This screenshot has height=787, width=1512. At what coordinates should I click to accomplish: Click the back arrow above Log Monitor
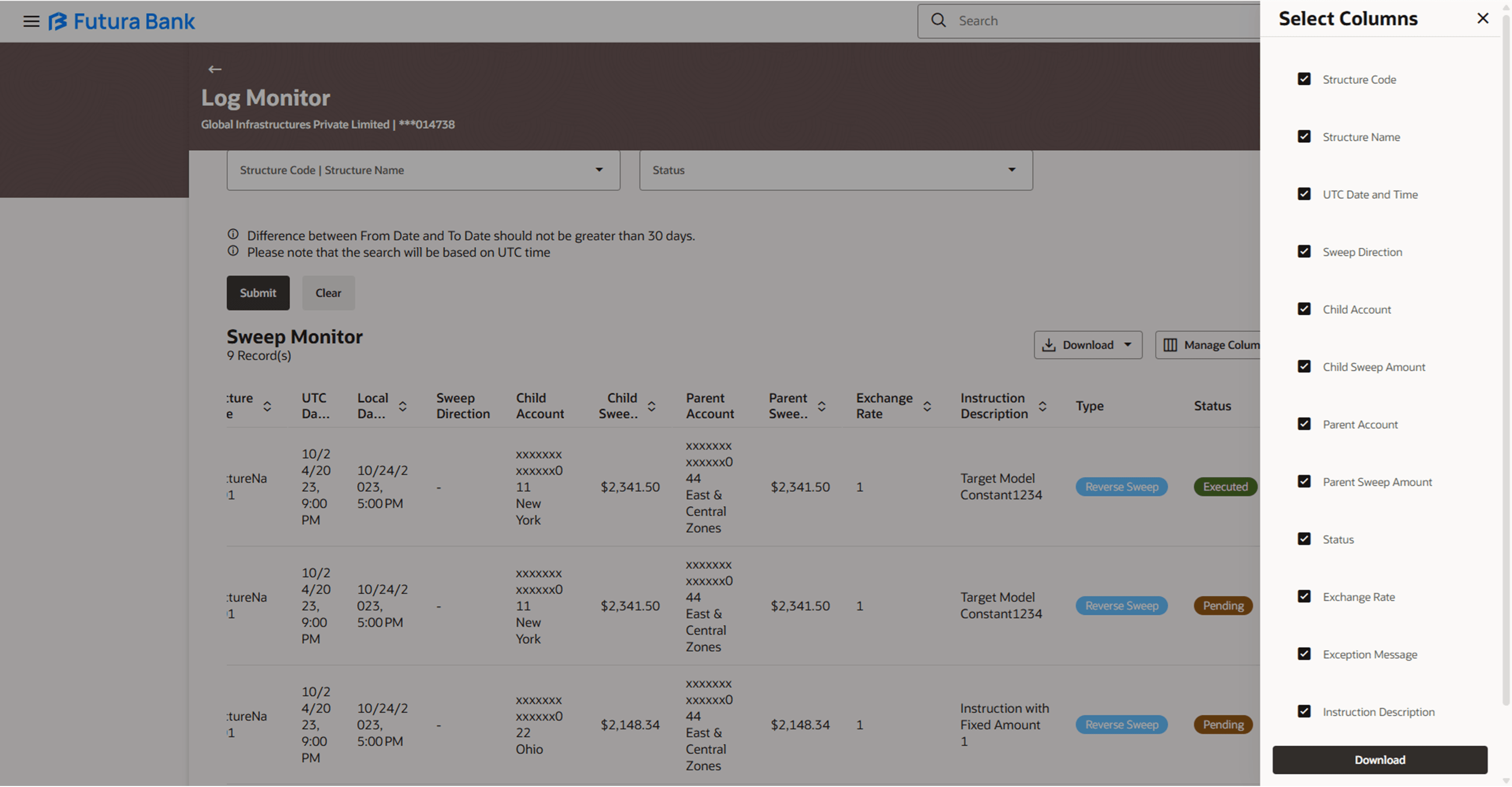click(x=215, y=69)
